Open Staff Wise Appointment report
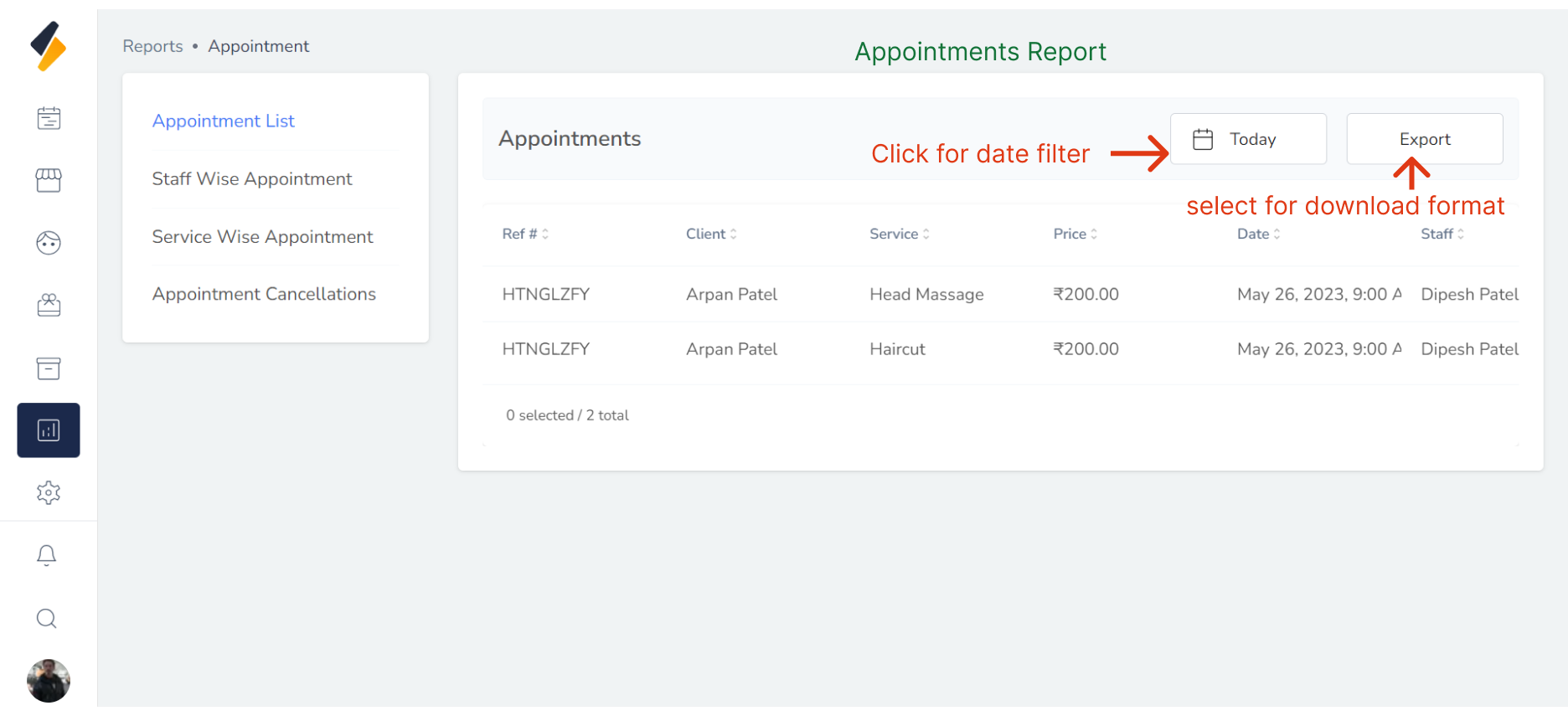Image resolution: width=1568 pixels, height=716 pixels. [x=252, y=179]
